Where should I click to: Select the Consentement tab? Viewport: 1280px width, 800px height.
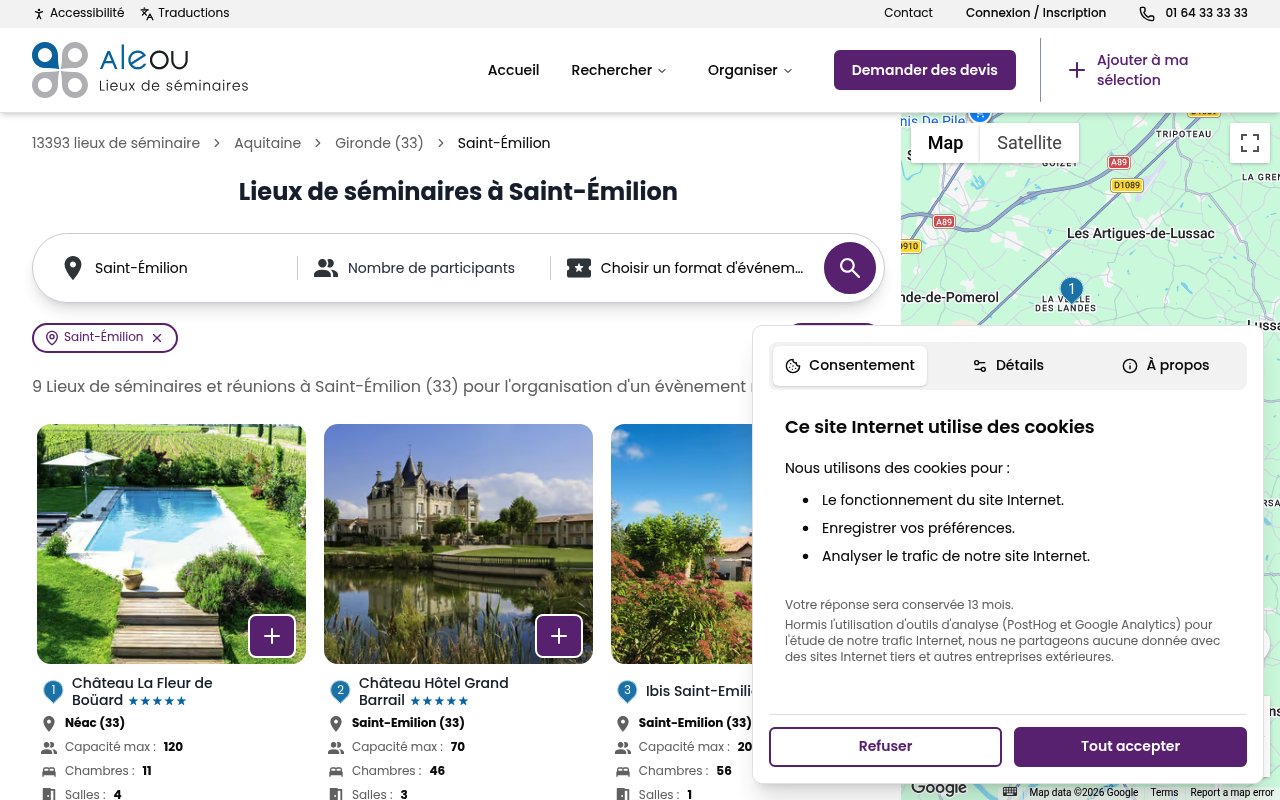850,366
